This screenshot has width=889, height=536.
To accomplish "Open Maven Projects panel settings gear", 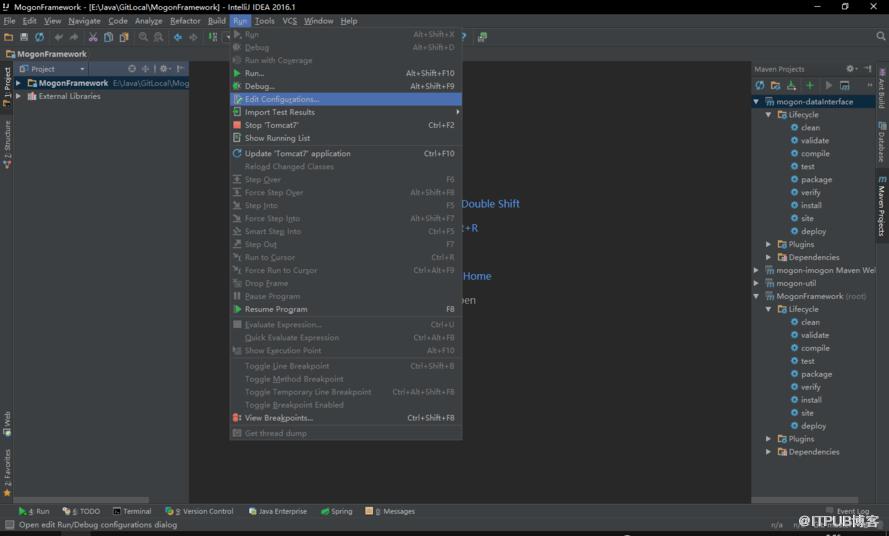I will [x=851, y=69].
